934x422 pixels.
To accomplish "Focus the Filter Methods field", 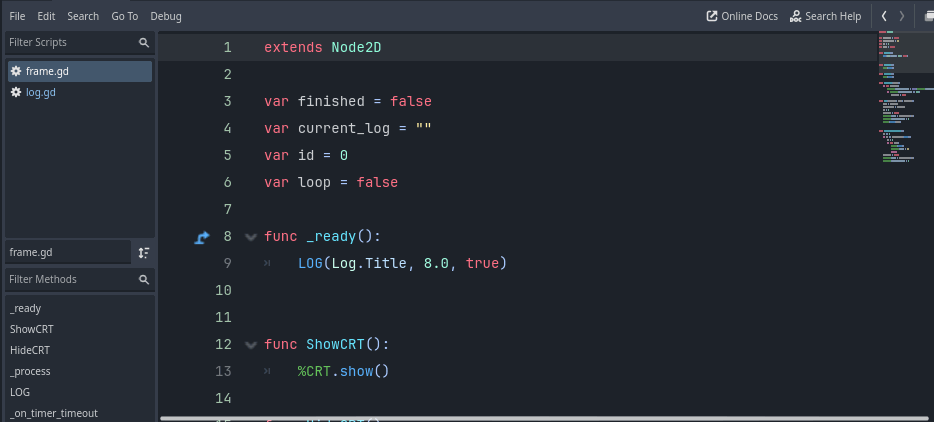I will coord(80,279).
